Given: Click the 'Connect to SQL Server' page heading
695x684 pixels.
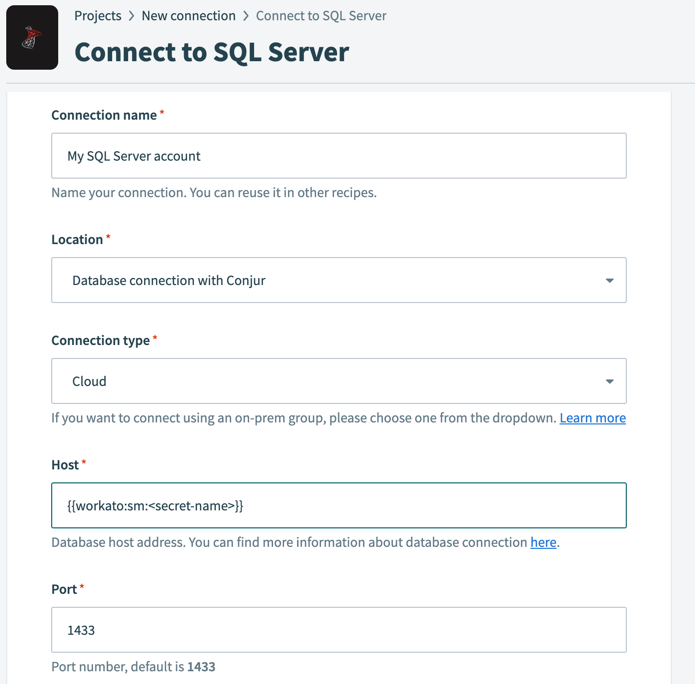Looking at the screenshot, I should (211, 52).
